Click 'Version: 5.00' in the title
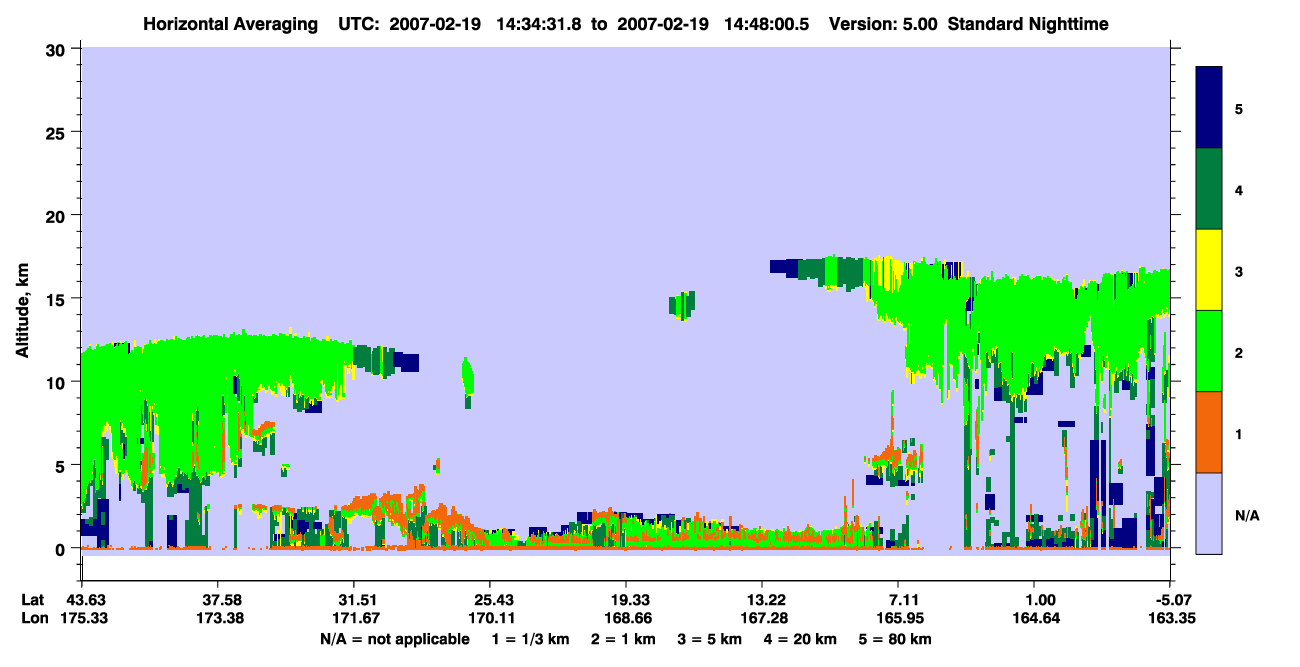Screen dimensions: 1300x667 [x=883, y=24]
